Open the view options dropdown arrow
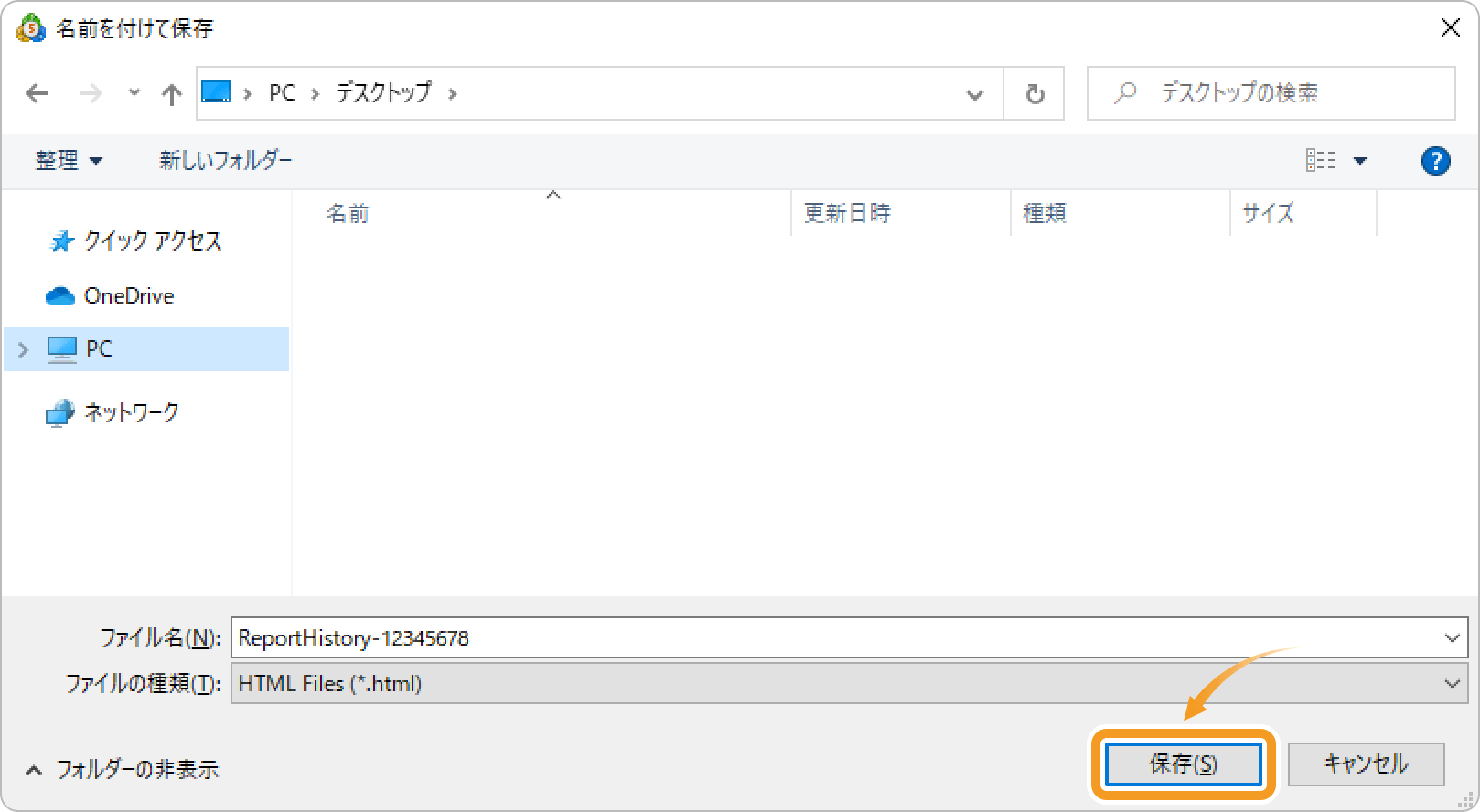This screenshot has width=1480, height=812. click(x=1360, y=161)
